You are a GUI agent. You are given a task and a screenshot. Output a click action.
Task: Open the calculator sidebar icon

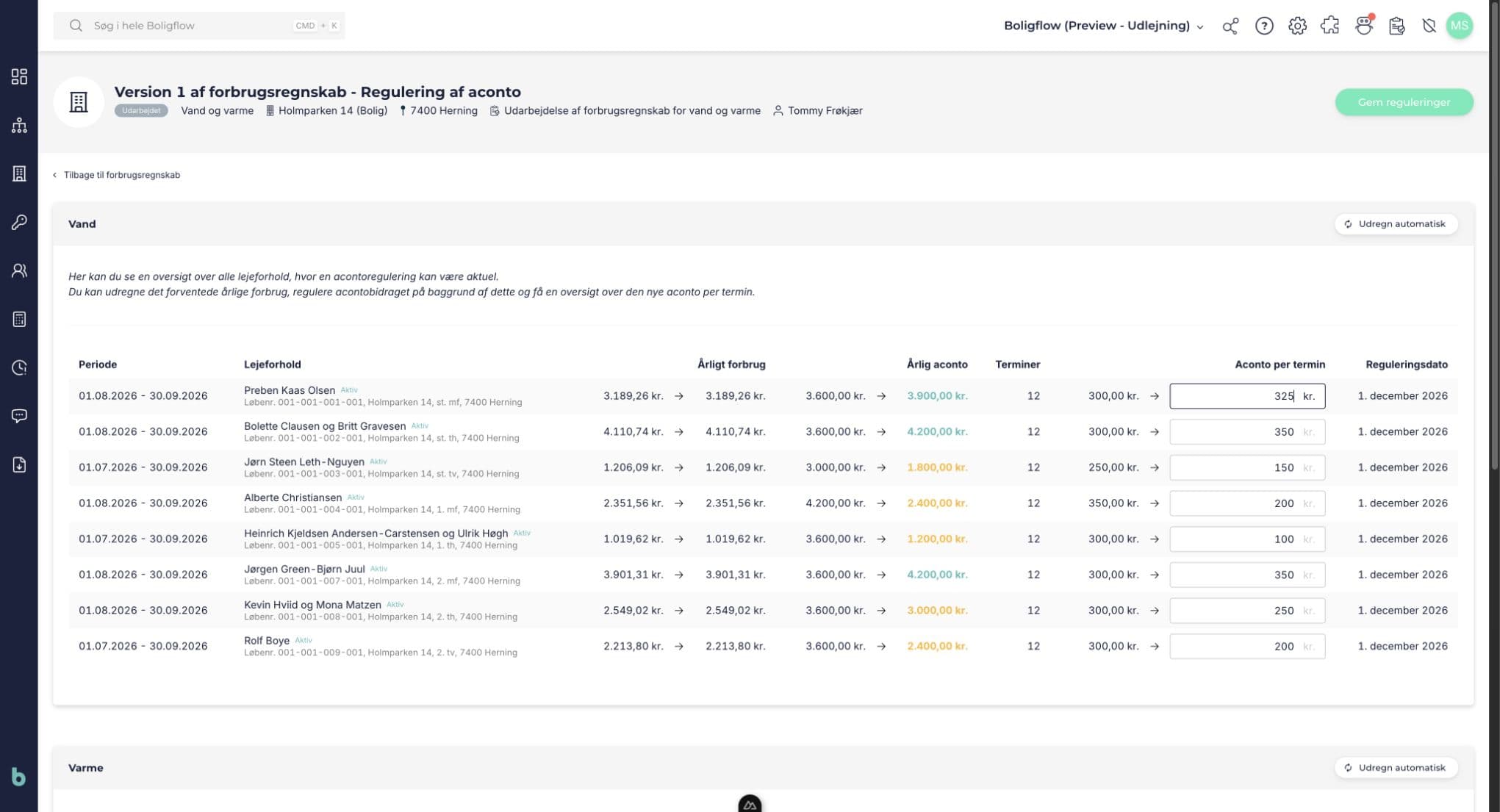pyautogui.click(x=19, y=319)
